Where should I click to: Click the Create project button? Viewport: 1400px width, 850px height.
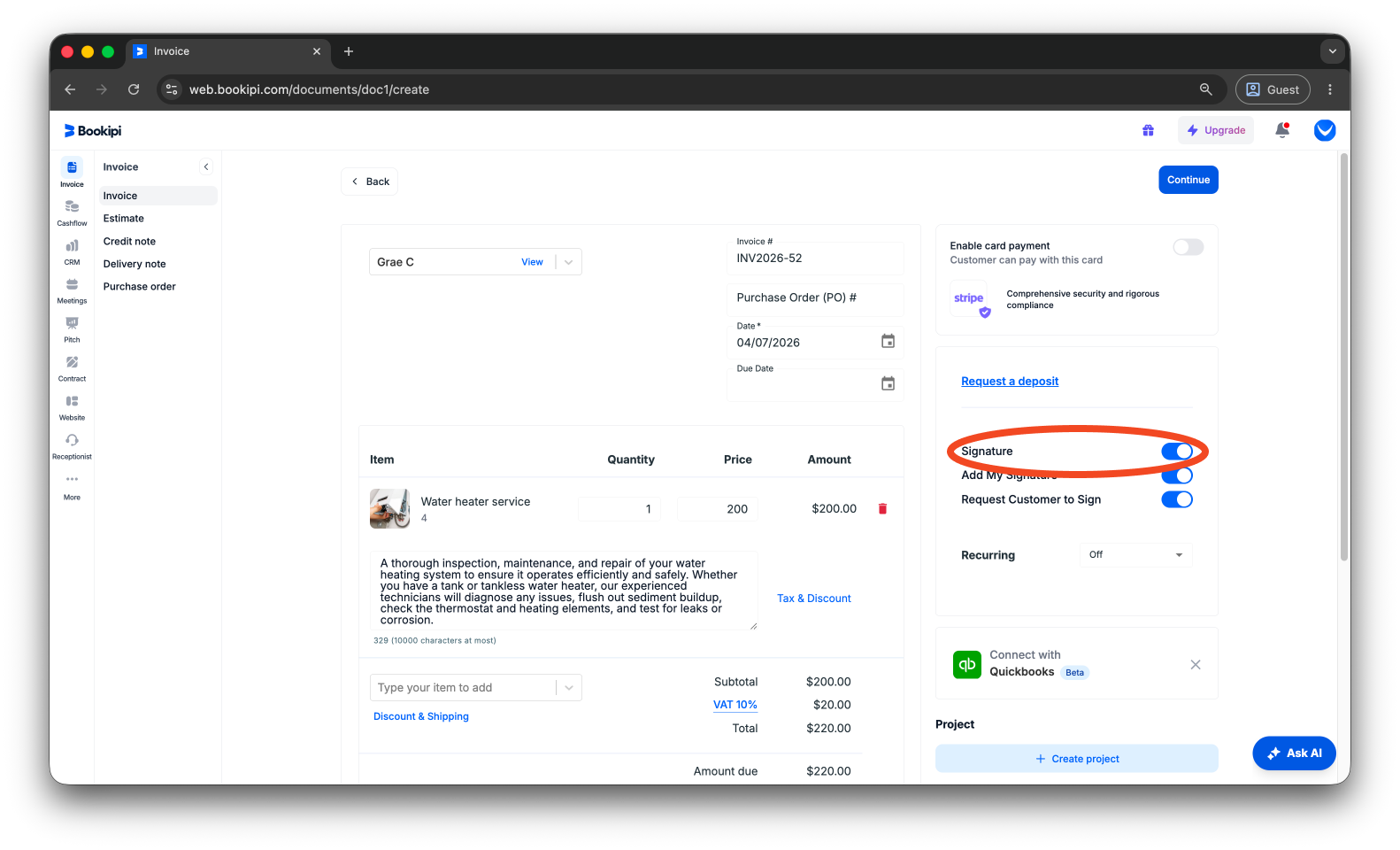[1076, 759]
